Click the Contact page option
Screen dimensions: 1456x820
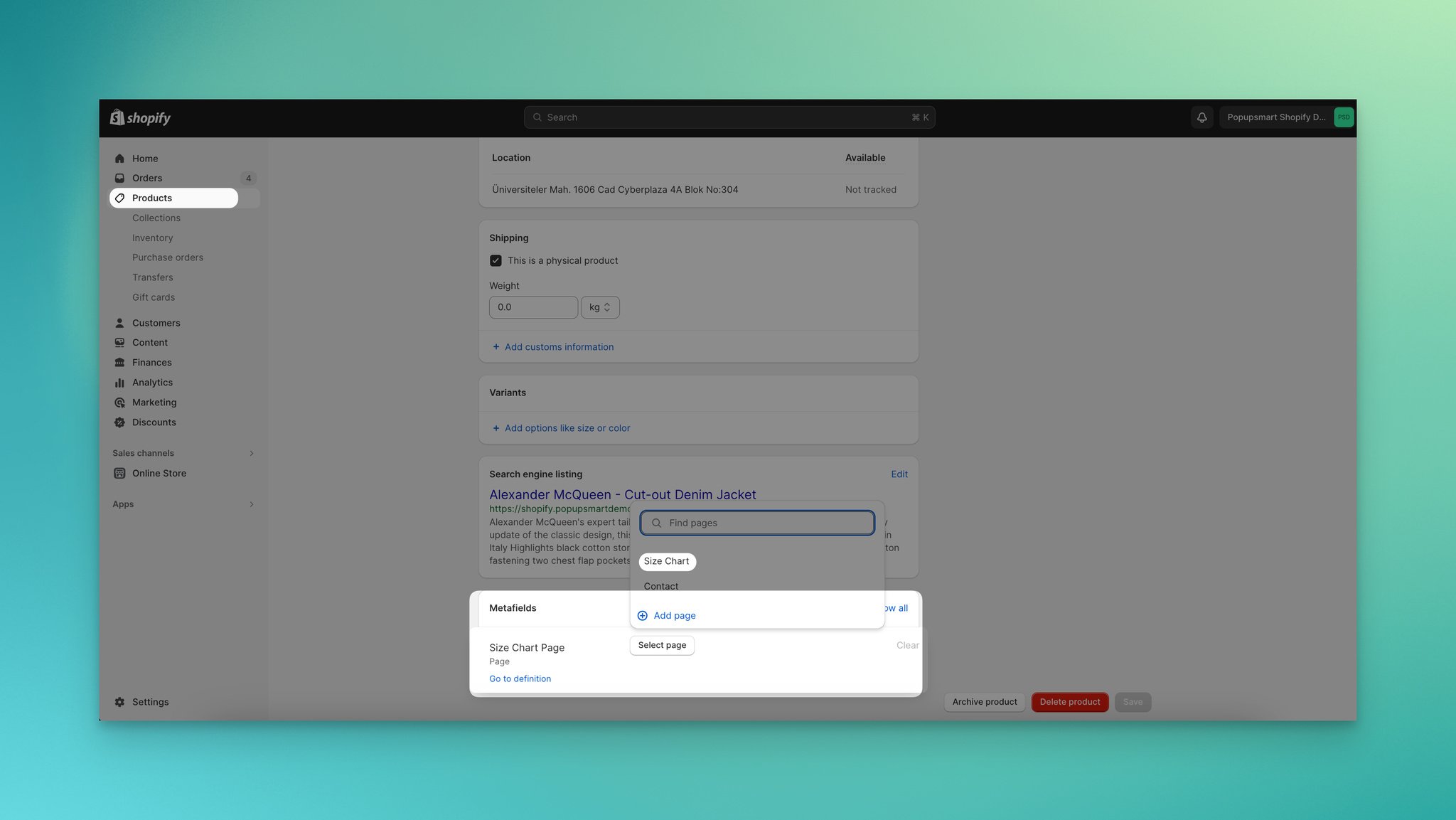click(660, 586)
